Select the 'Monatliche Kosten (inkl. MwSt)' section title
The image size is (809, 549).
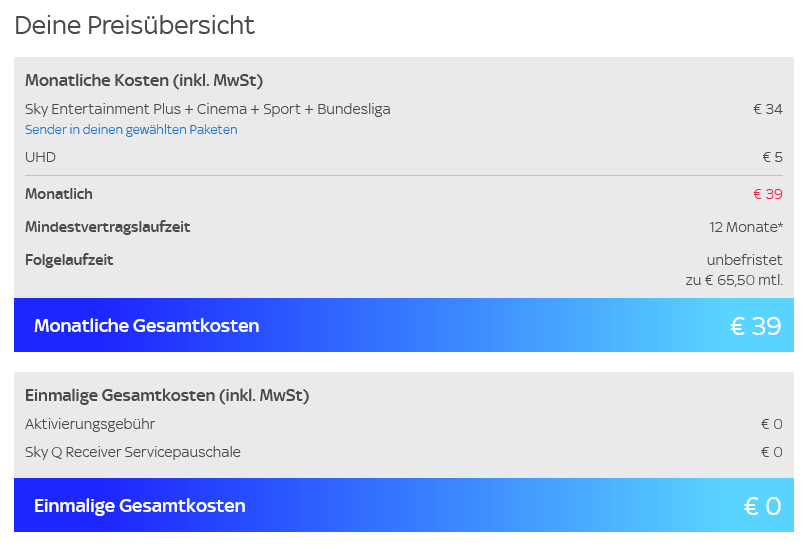click(144, 80)
